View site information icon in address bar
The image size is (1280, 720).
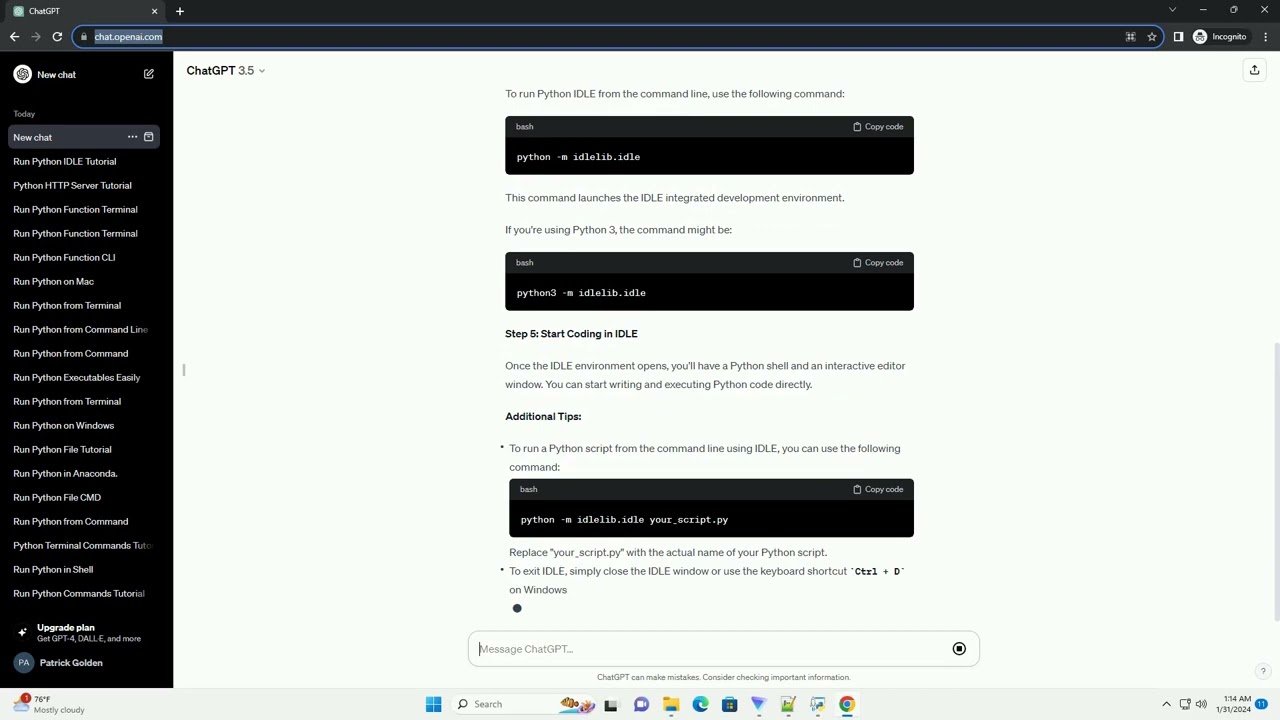[83, 37]
